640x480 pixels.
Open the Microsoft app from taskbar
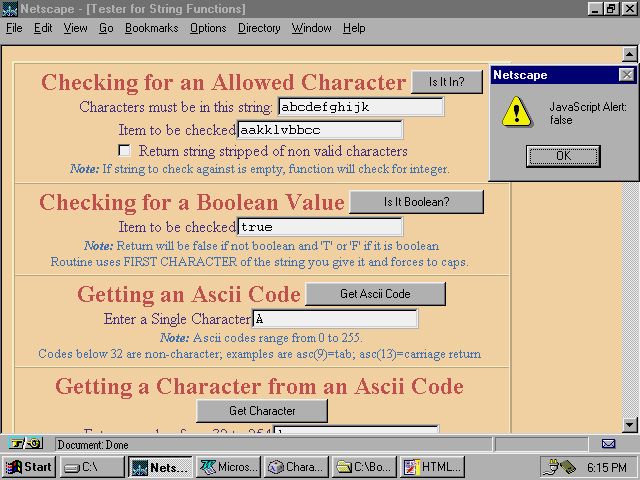(x=226, y=466)
